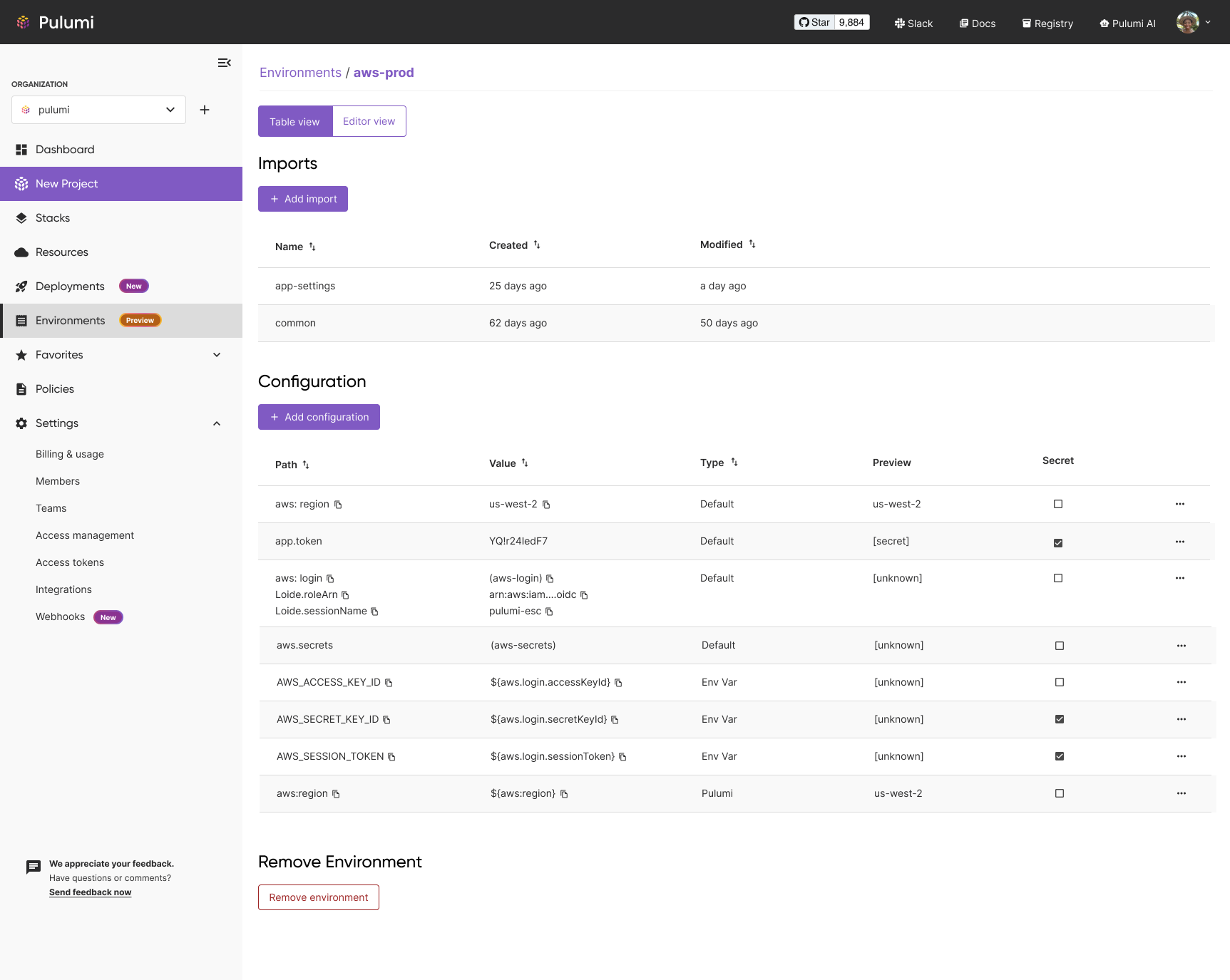
Task: Copy the ${aws.login.sessionToken} value
Action: pos(622,757)
